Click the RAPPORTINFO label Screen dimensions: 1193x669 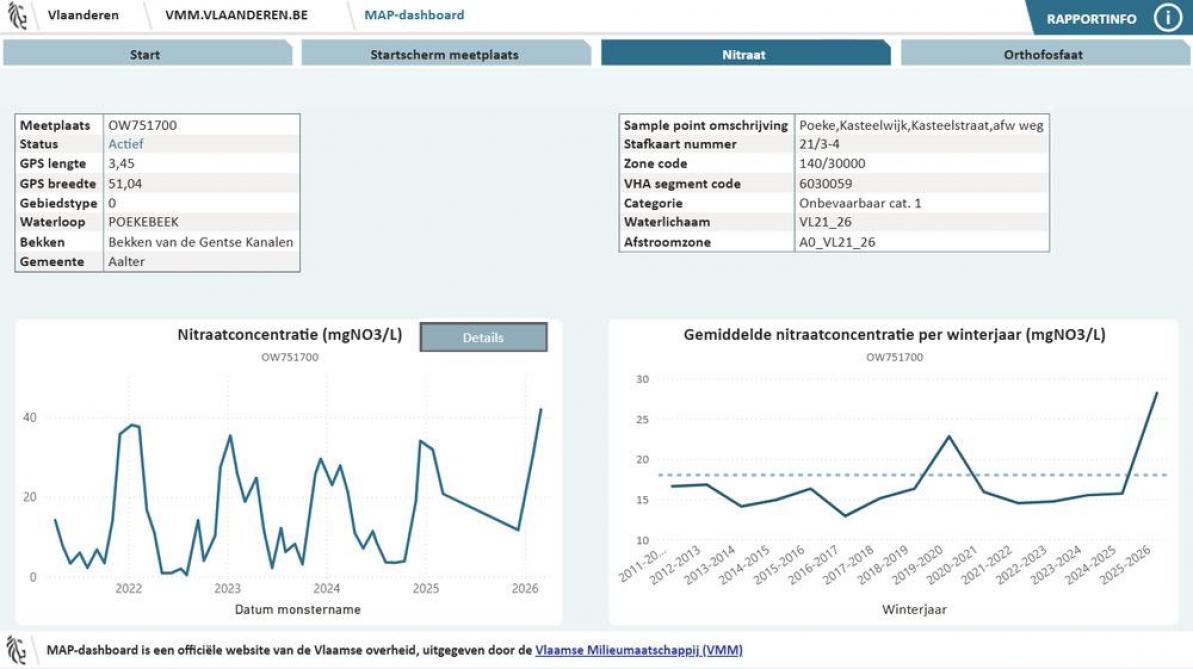tap(1092, 16)
